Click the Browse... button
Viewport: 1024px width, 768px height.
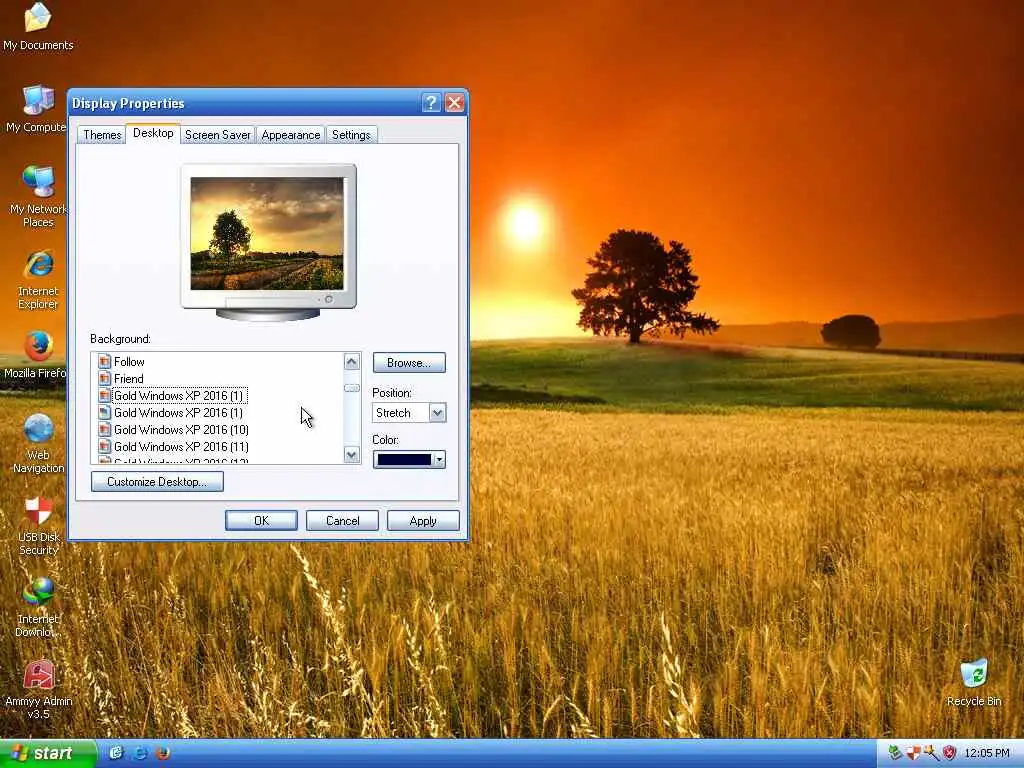point(409,362)
